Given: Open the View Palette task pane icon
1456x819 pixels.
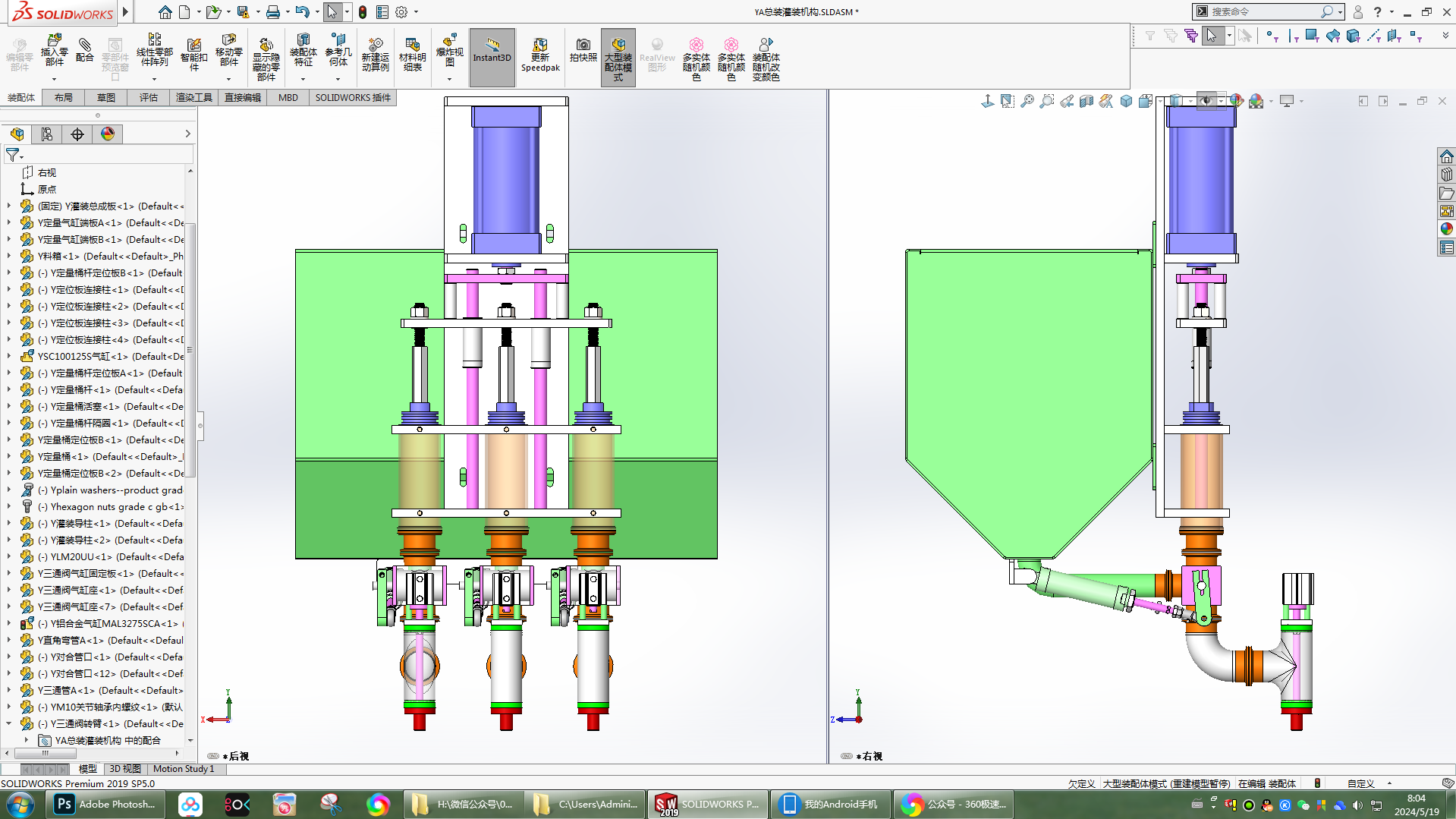Looking at the screenshot, I should click(x=1447, y=211).
